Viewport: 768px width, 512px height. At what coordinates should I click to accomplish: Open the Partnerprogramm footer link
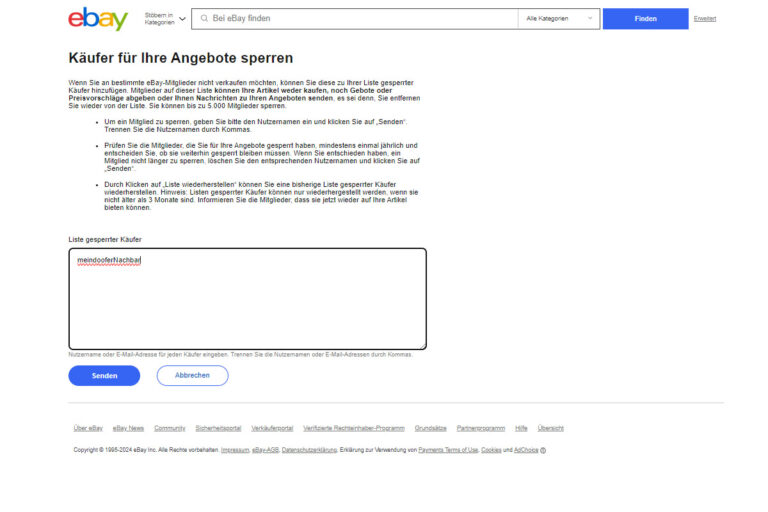point(480,428)
